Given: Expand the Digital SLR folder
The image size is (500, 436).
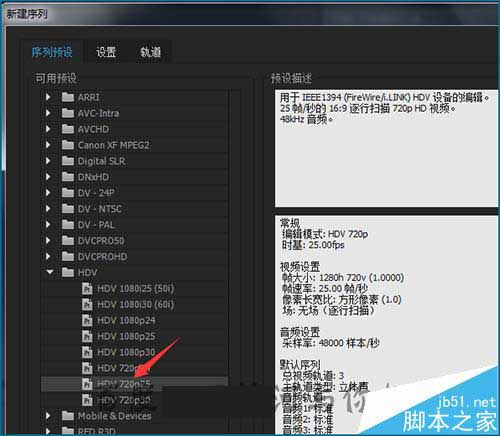Looking at the screenshot, I should [48, 161].
